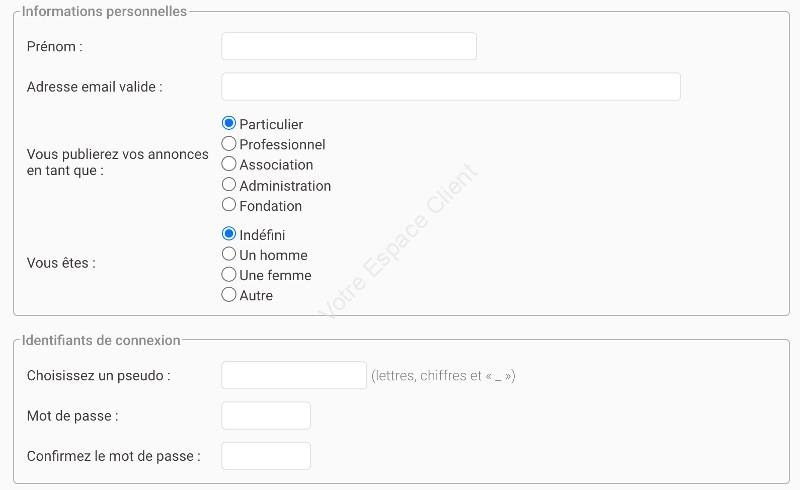Click the Prénom text field
Viewport: 800px width, 490px height.
pos(349,46)
